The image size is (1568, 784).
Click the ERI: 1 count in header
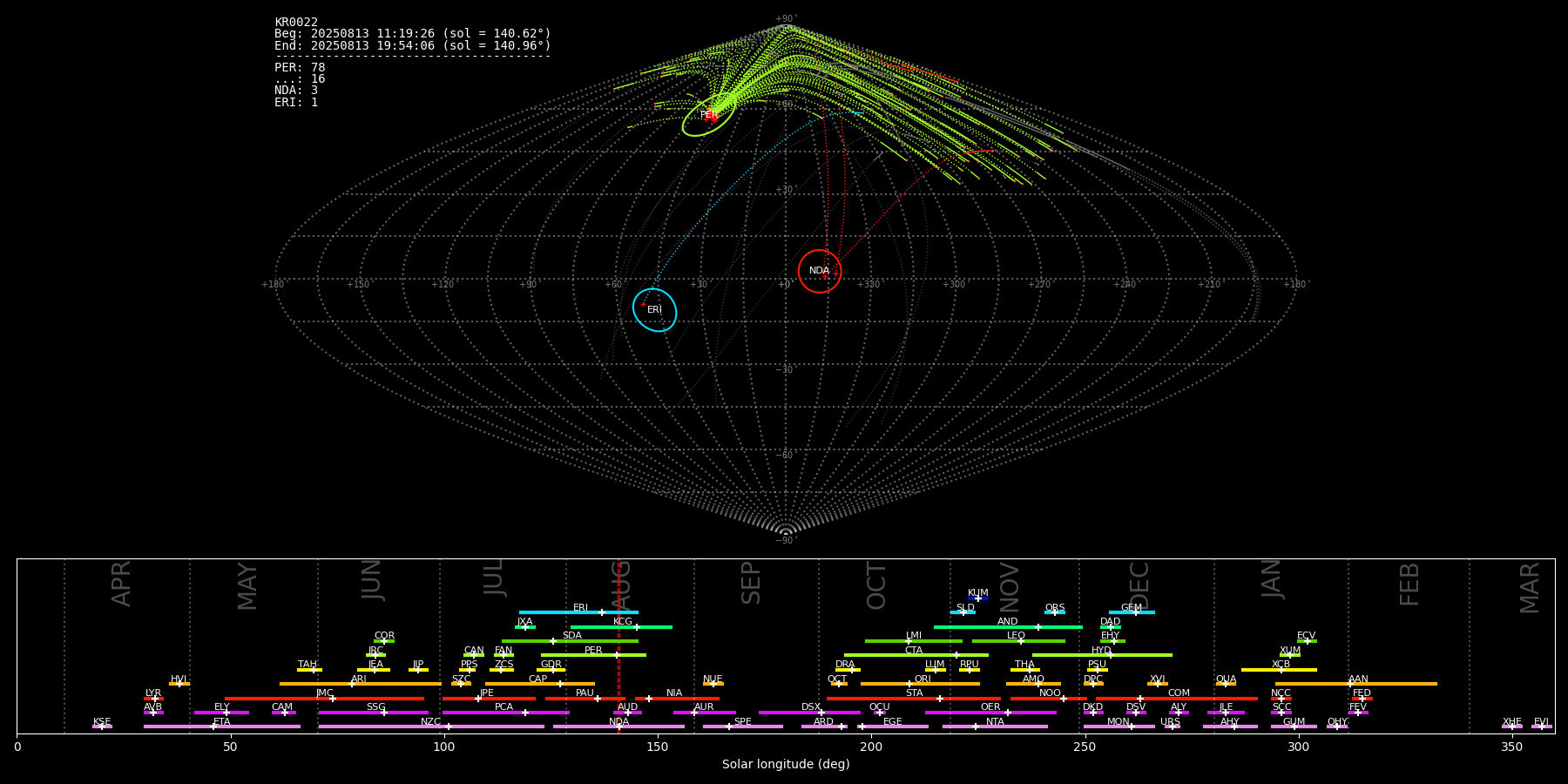(x=296, y=102)
